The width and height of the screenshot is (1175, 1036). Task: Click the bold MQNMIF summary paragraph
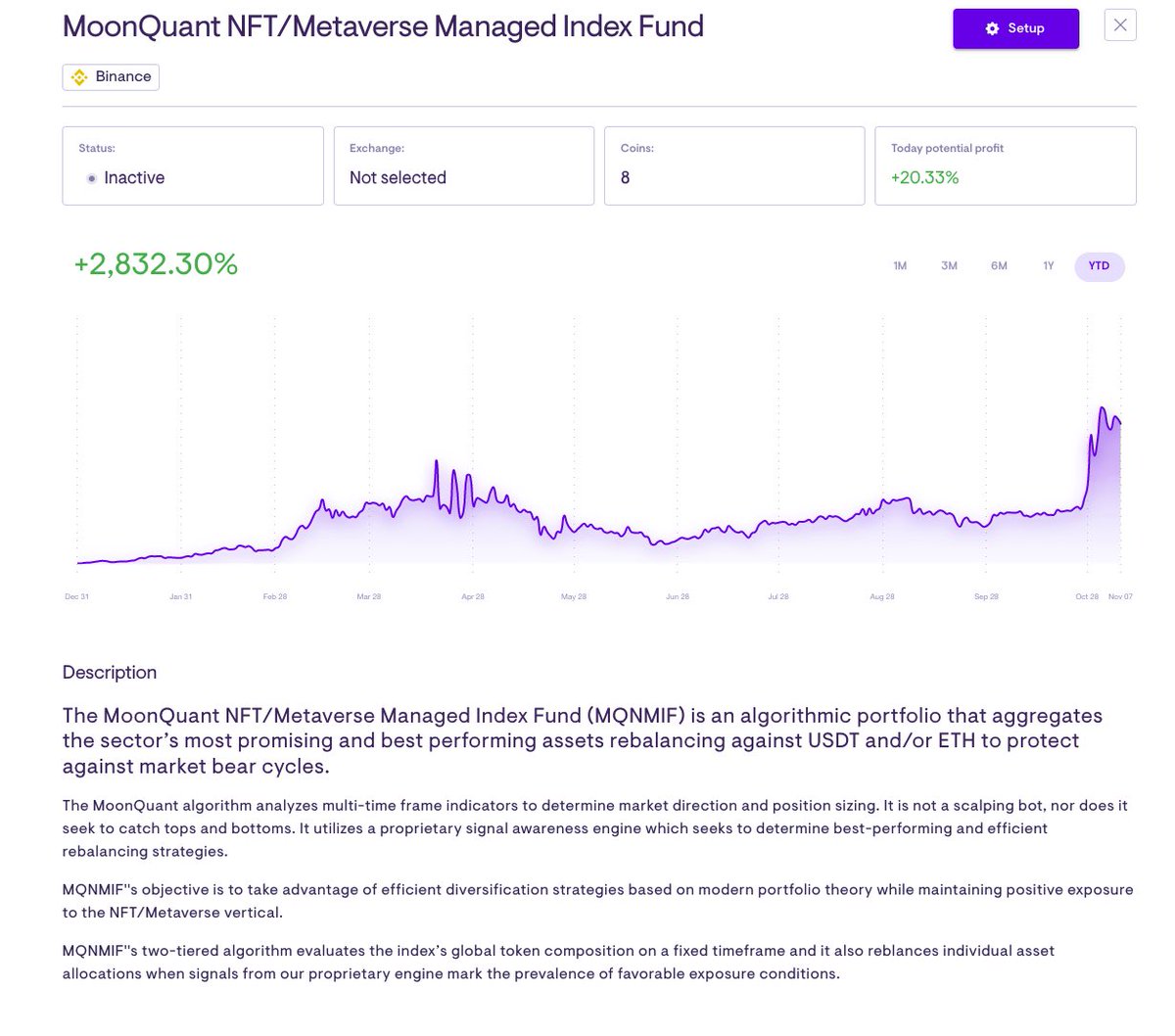click(x=583, y=741)
